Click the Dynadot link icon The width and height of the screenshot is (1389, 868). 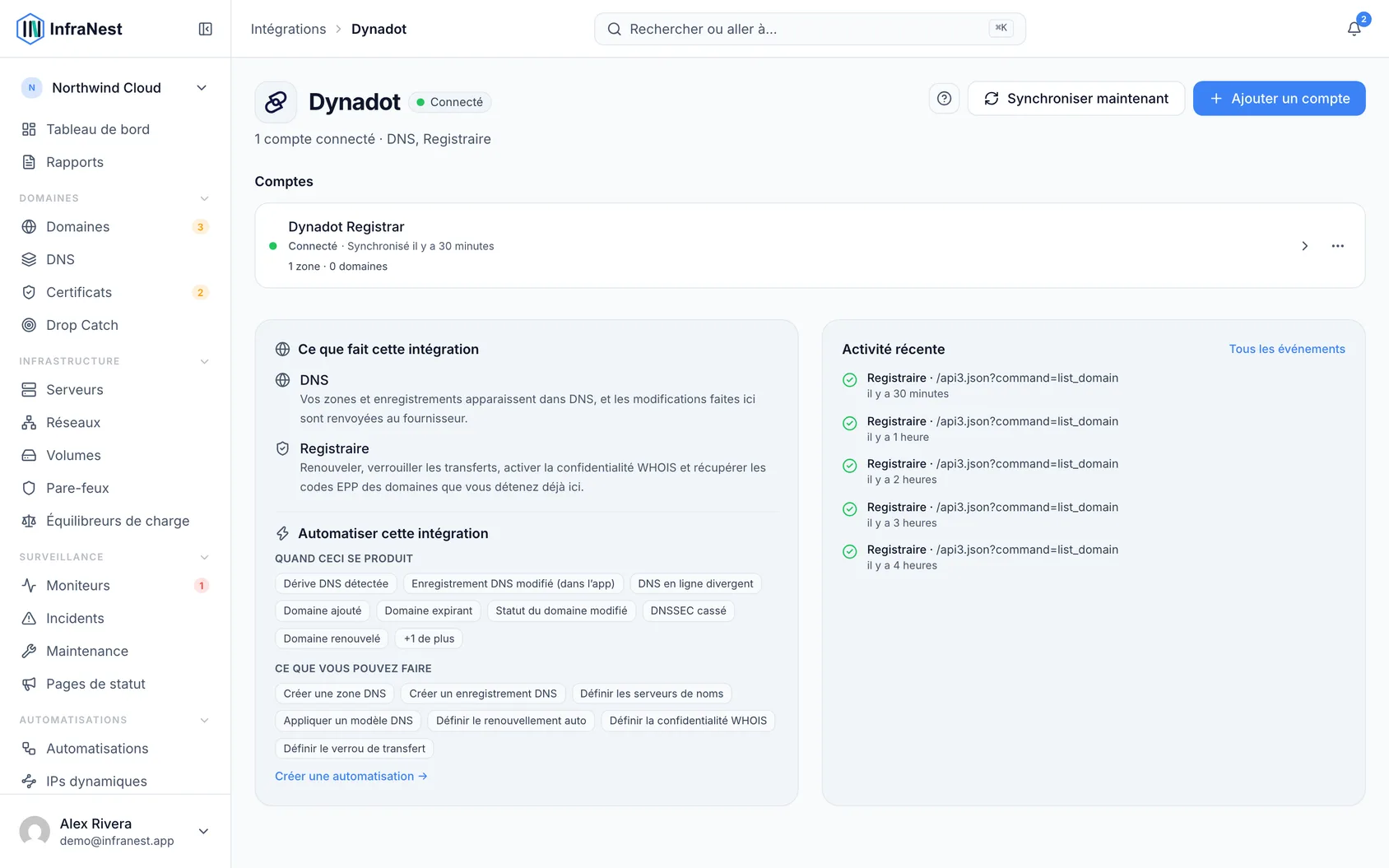pos(276,102)
